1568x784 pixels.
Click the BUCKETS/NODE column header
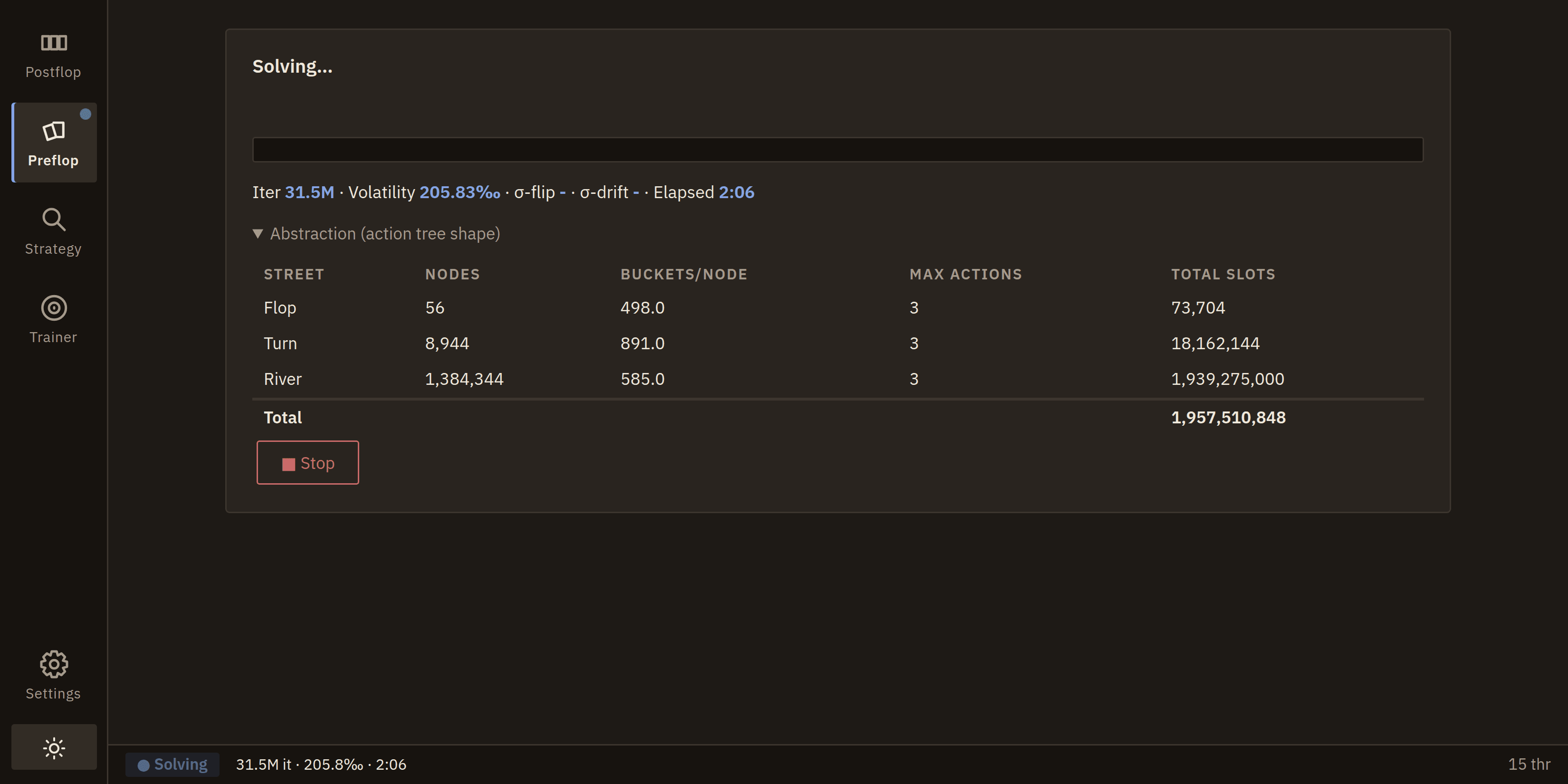coord(684,275)
